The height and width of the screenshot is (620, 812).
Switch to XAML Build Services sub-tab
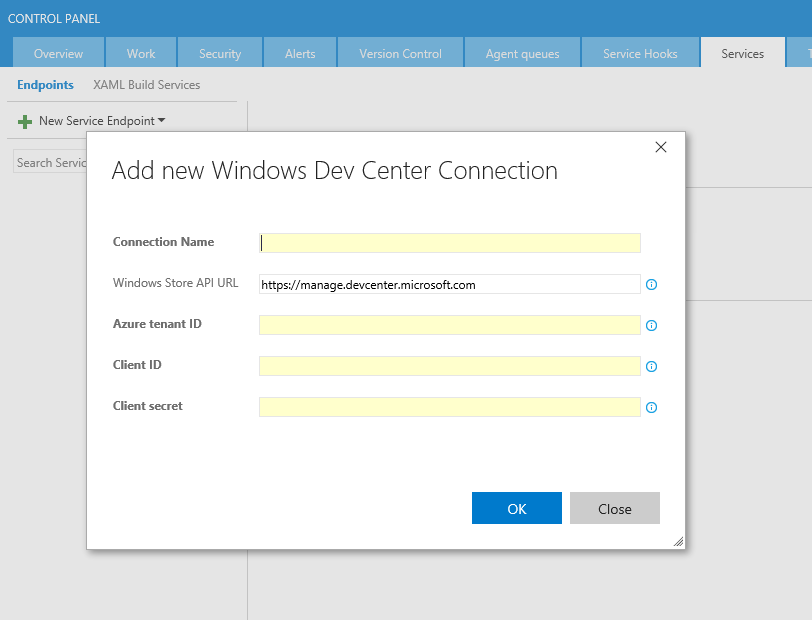click(147, 84)
